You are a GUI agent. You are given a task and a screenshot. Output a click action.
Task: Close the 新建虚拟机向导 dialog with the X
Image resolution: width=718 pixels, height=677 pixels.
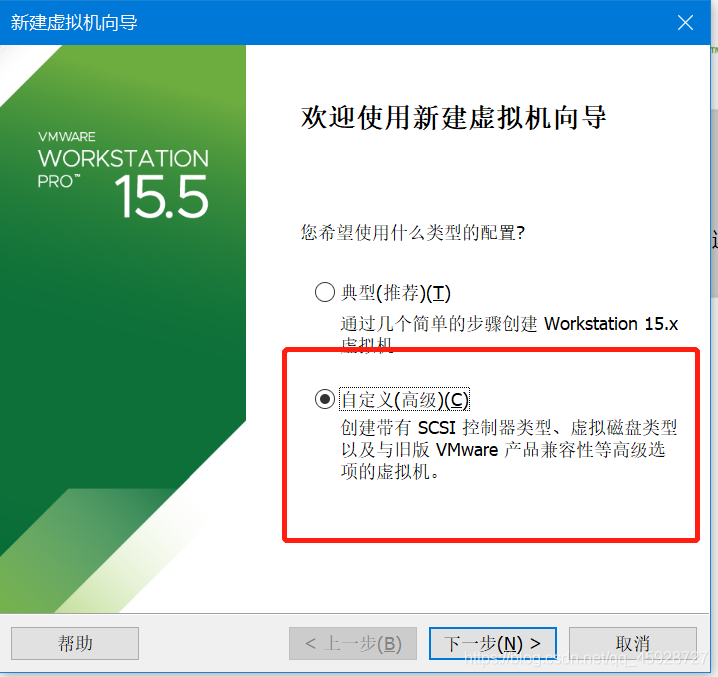[x=685, y=22]
